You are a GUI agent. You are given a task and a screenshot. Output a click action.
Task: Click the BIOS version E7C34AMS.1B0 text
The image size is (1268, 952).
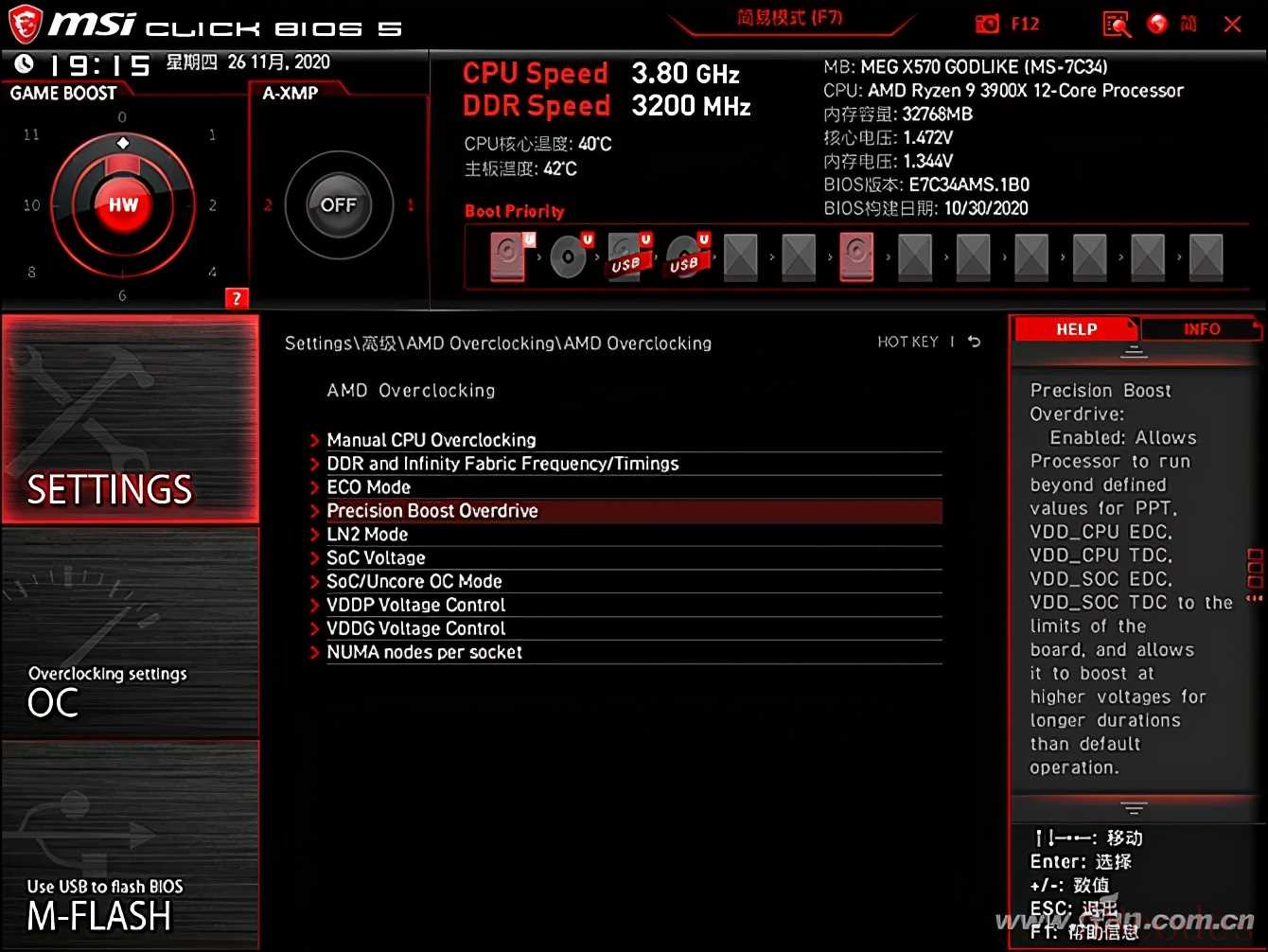point(926,185)
